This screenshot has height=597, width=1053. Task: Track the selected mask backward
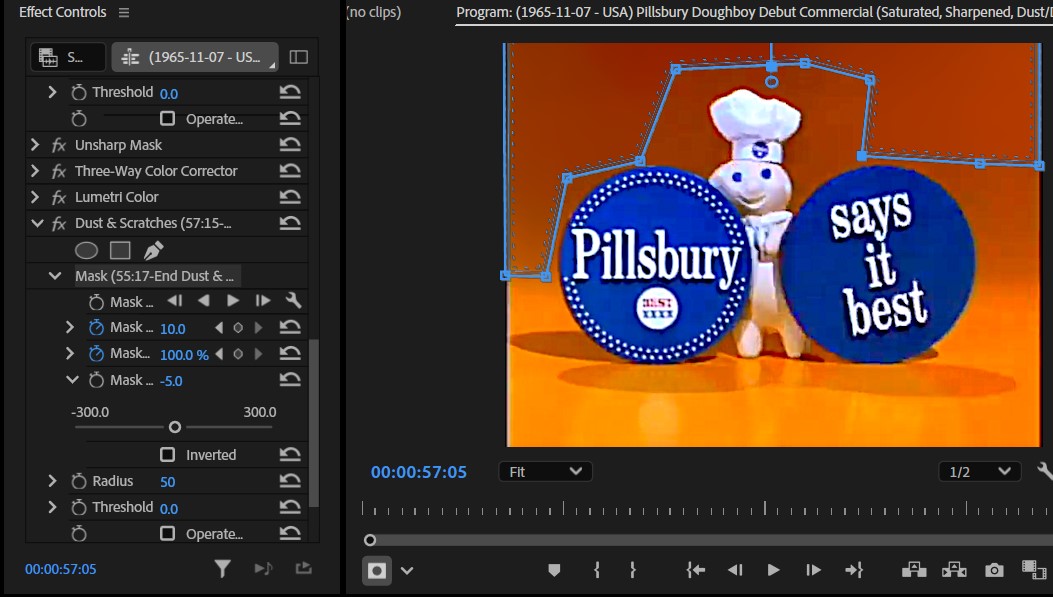tap(203, 301)
